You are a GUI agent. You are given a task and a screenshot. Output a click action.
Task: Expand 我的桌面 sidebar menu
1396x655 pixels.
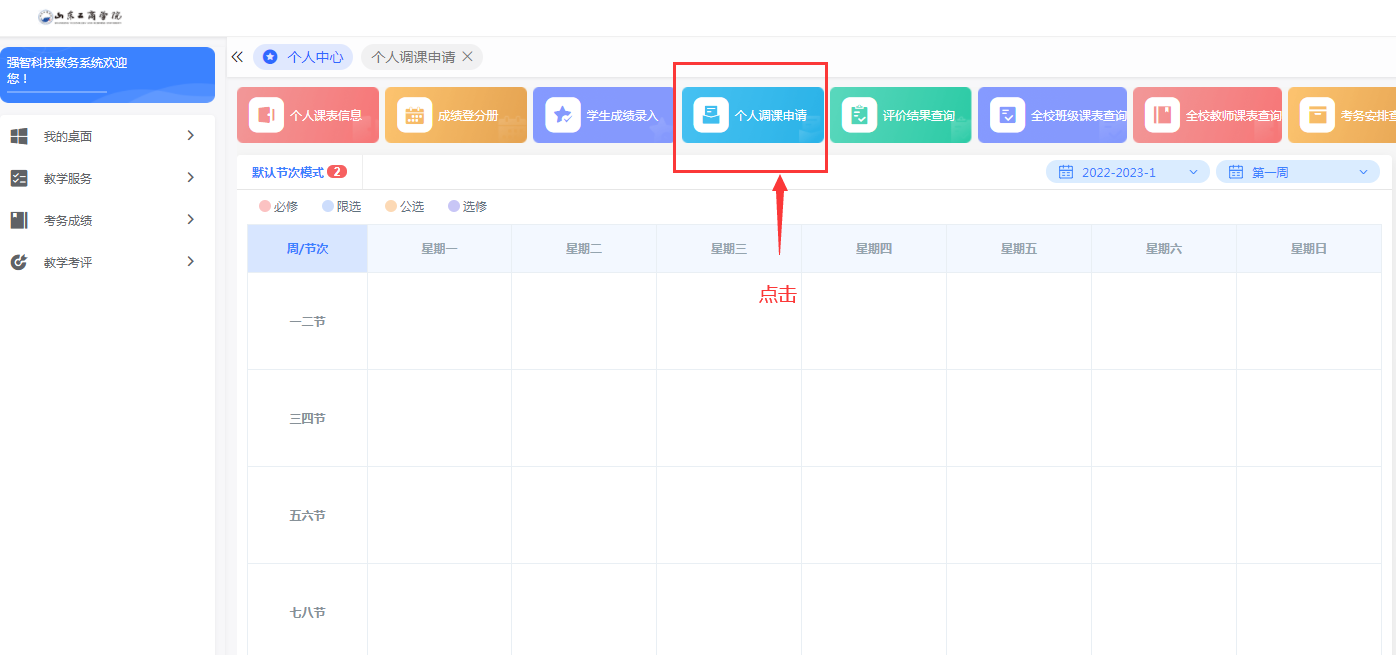(190, 136)
